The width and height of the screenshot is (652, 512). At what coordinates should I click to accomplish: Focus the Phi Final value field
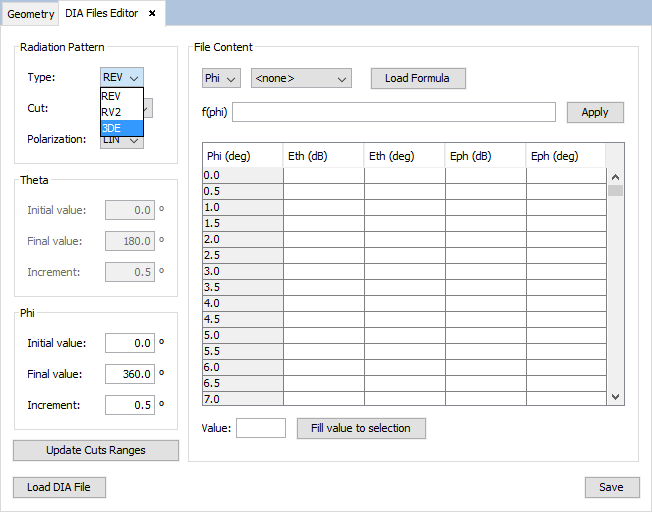coord(129,374)
